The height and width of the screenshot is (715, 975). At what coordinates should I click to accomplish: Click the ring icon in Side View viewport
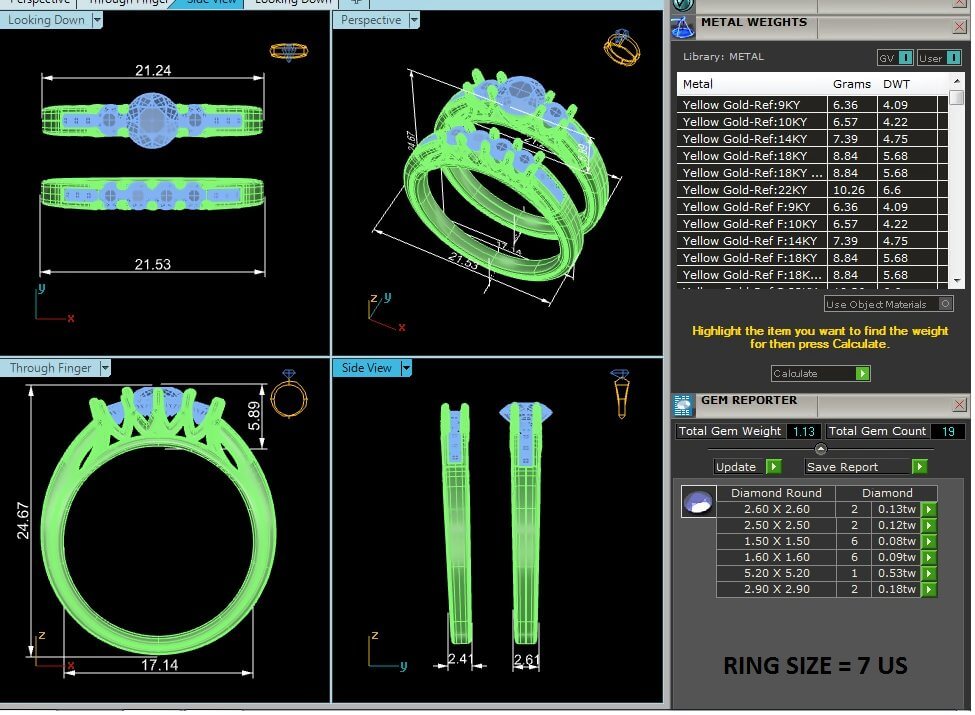coord(621,393)
